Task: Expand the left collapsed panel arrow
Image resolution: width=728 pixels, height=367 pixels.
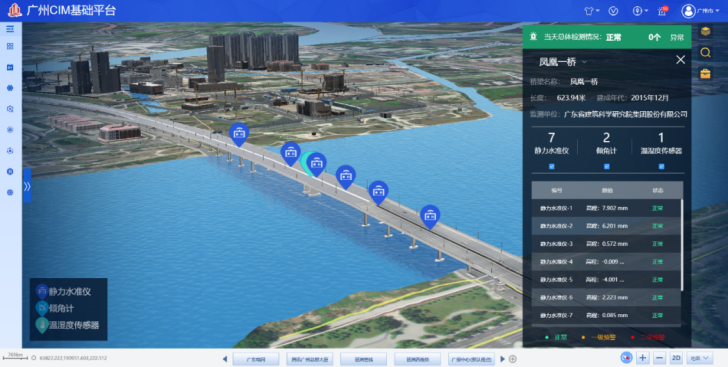Action: coord(27,185)
